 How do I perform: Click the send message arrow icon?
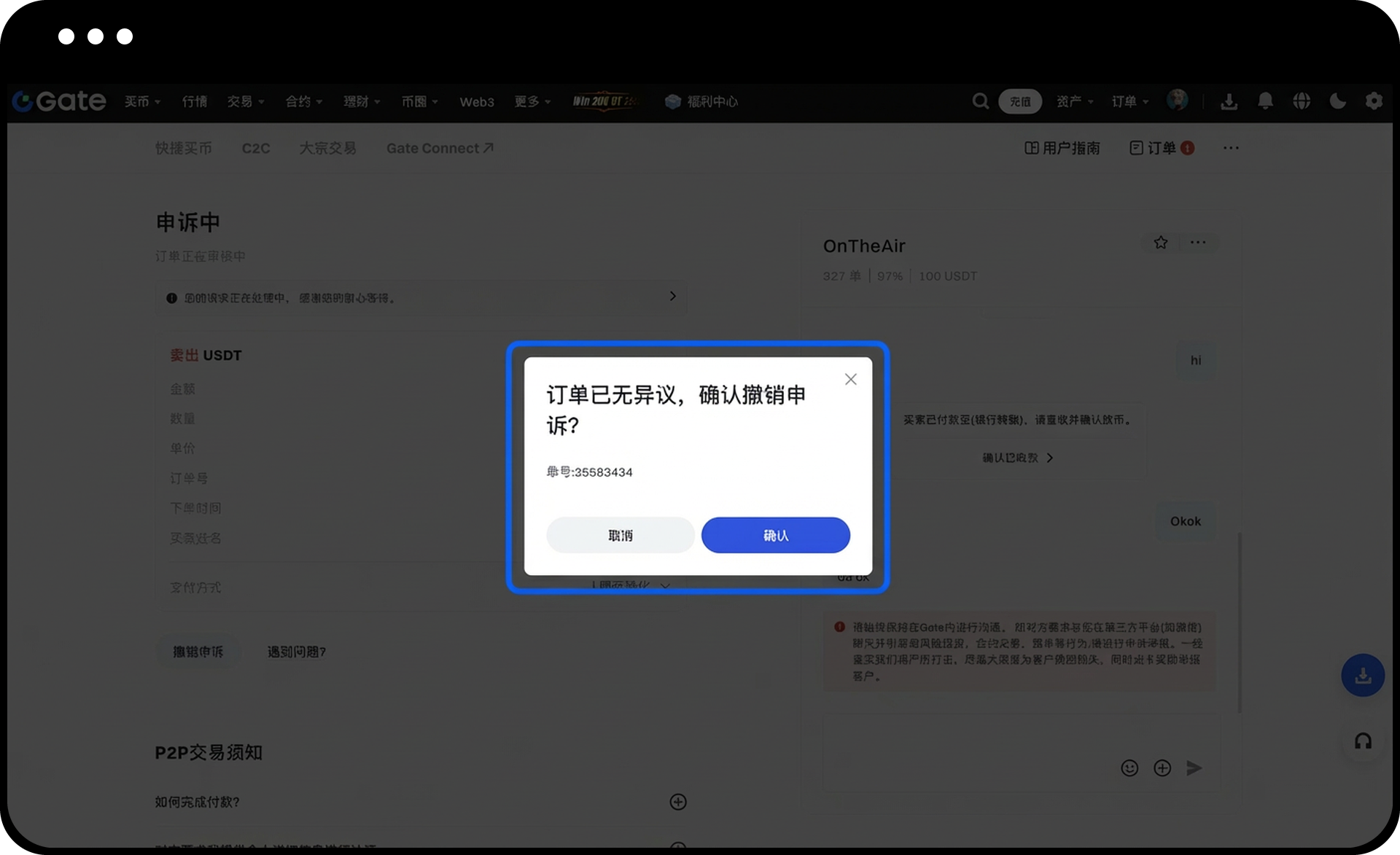(1194, 768)
